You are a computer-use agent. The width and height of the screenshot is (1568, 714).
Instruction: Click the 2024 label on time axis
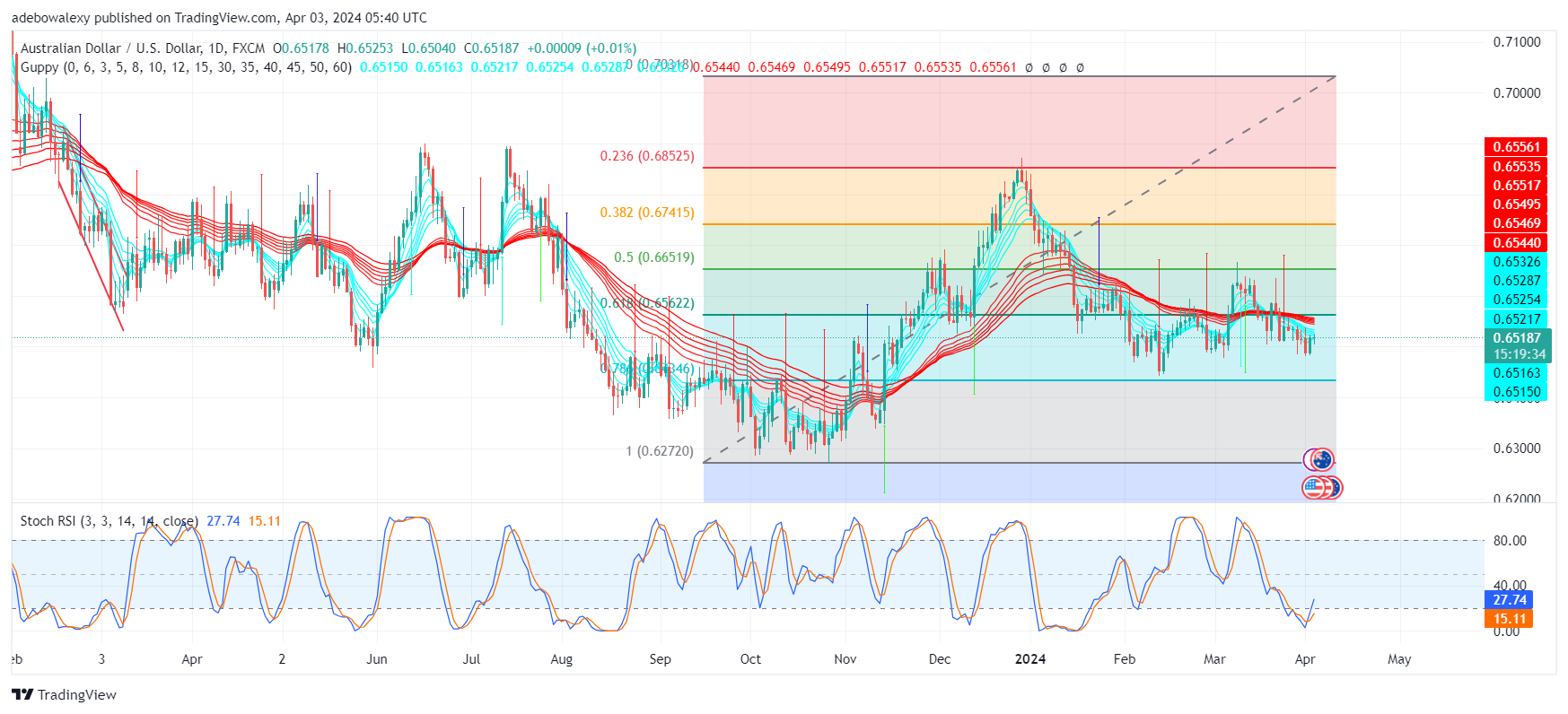1030,659
